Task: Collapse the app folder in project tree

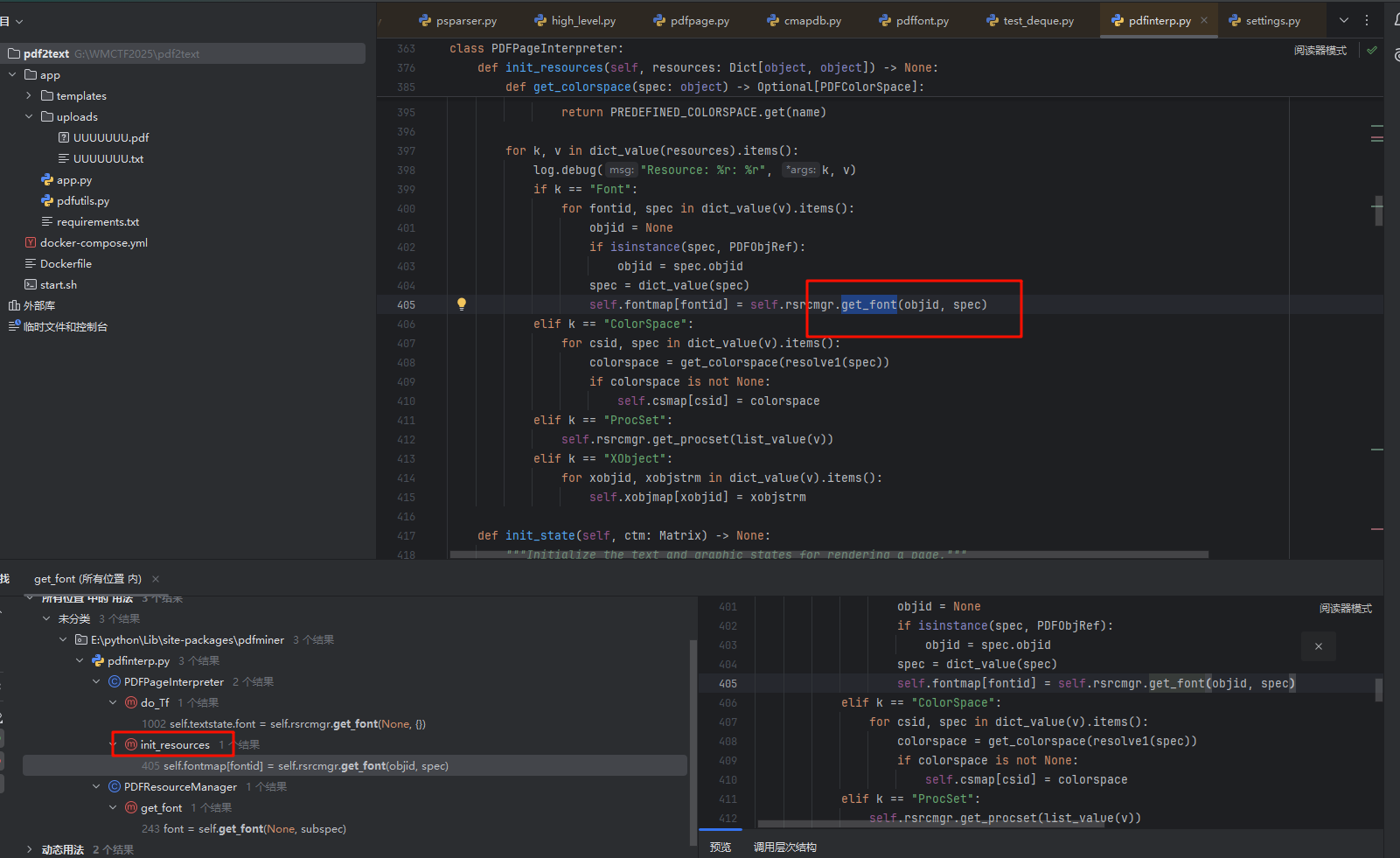Action: 12,75
